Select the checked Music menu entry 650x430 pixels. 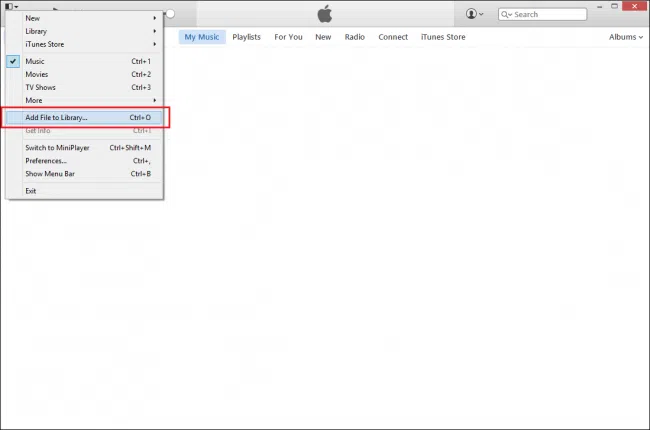pyautogui.click(x=35, y=61)
